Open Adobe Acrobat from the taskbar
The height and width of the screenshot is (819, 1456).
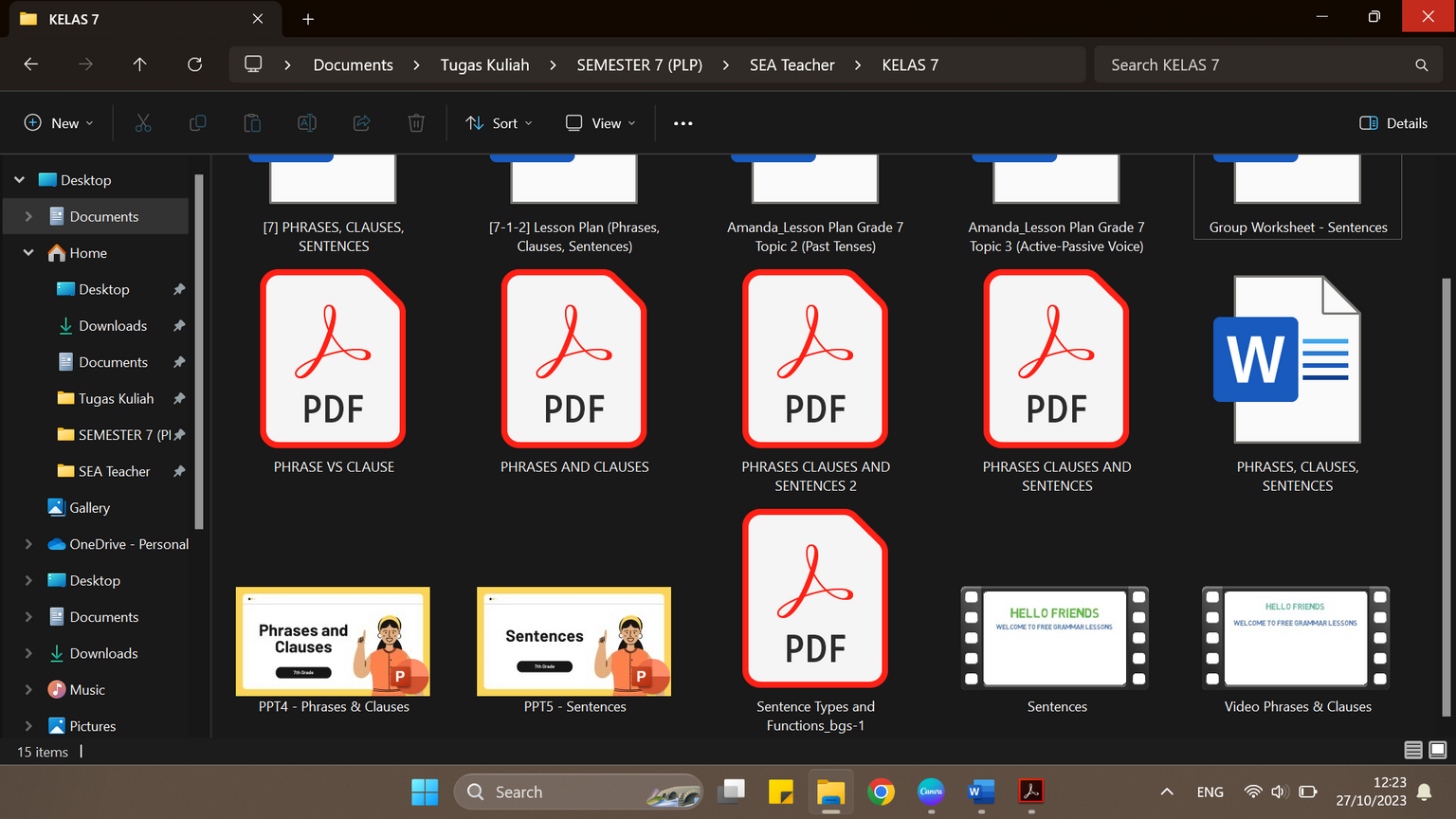click(x=1030, y=792)
